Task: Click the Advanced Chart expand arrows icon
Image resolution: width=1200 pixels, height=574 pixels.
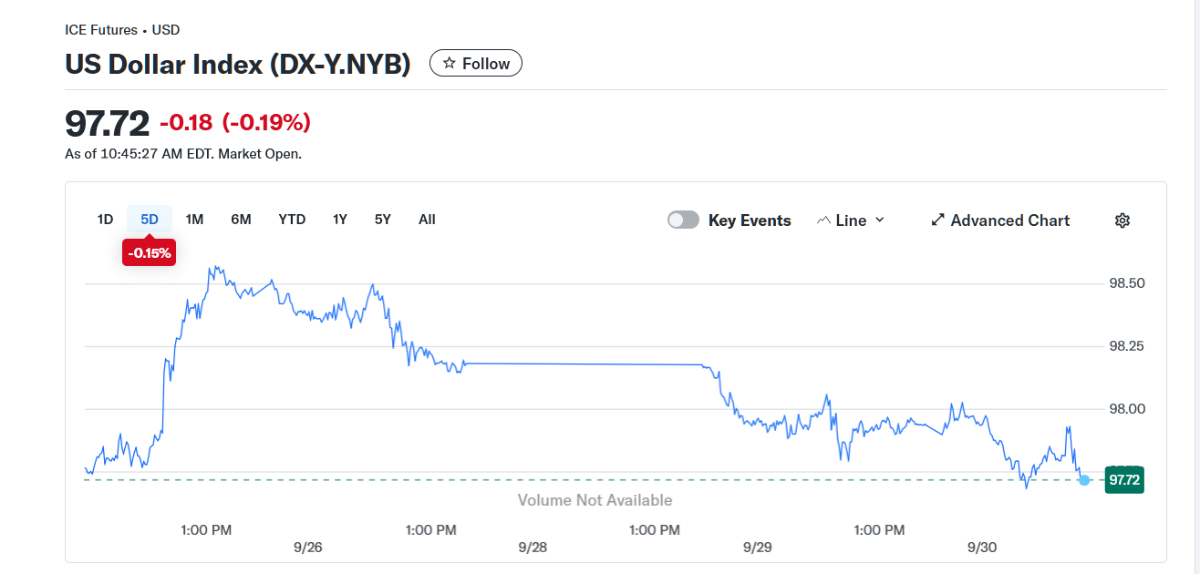Action: 938,220
